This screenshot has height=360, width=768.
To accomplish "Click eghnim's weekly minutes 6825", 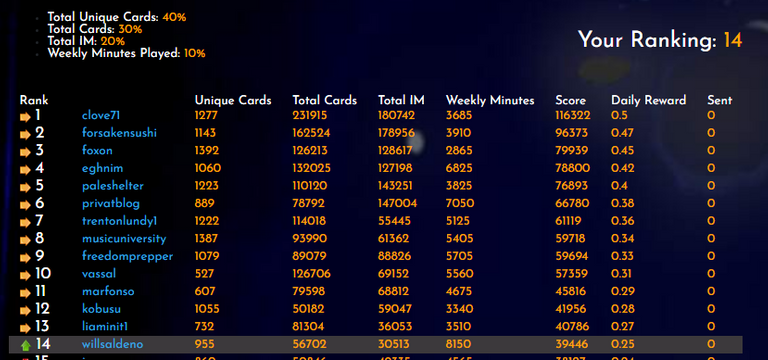I will [x=459, y=168].
